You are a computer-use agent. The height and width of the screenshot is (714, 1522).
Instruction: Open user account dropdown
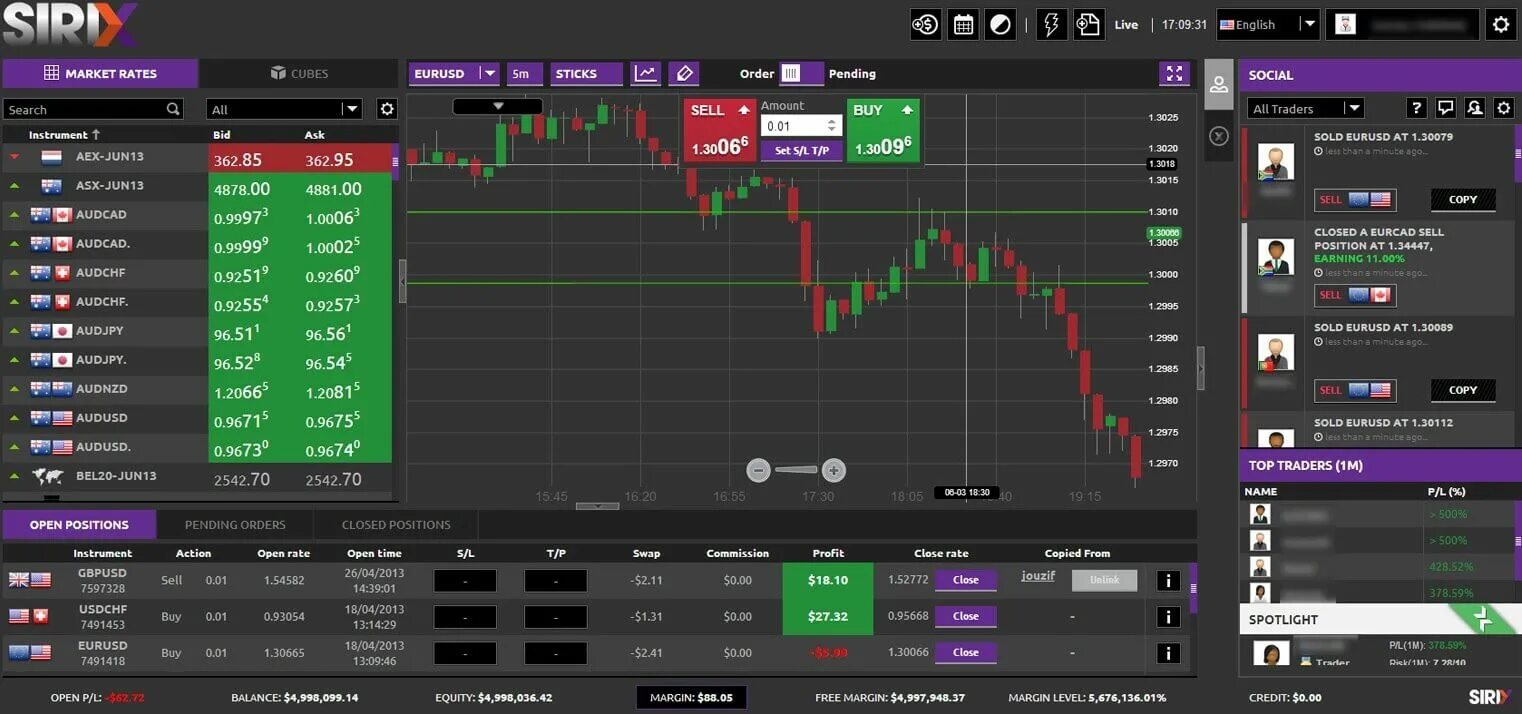pyautogui.click(x=1402, y=25)
